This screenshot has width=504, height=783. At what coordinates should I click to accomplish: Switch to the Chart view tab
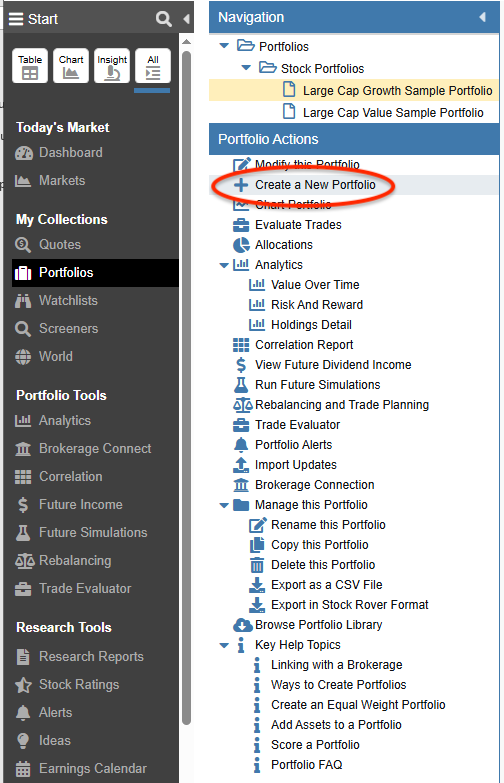(x=71, y=66)
